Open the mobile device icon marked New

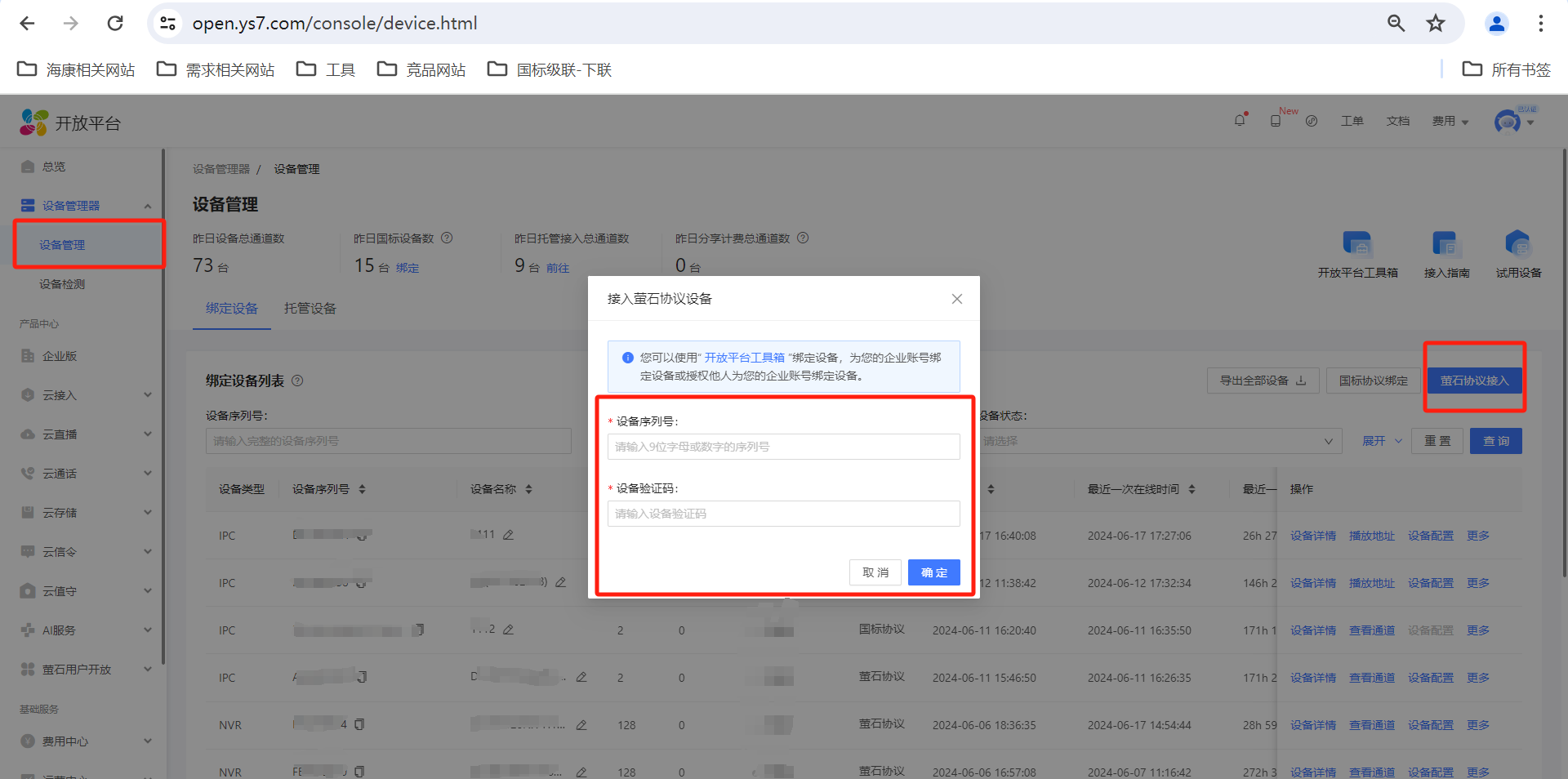1276,121
